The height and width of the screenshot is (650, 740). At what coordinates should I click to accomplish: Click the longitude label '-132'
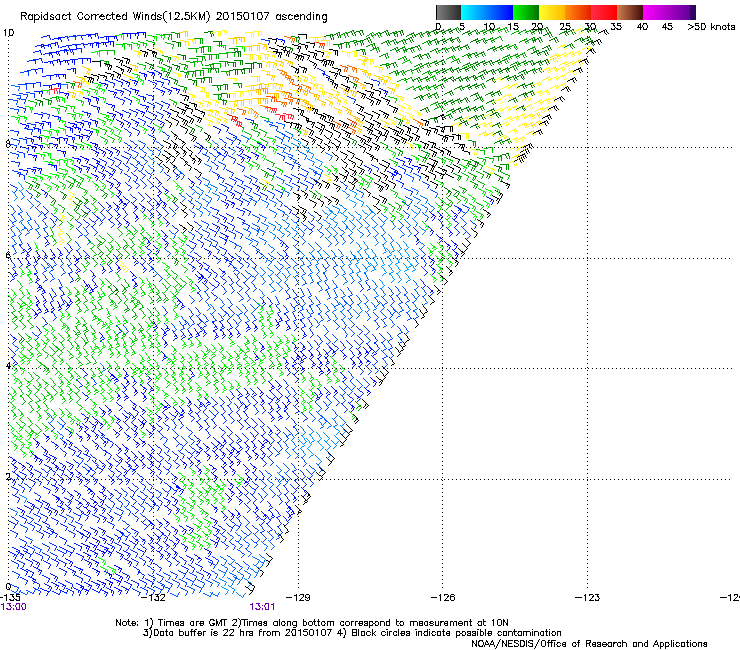click(x=154, y=598)
